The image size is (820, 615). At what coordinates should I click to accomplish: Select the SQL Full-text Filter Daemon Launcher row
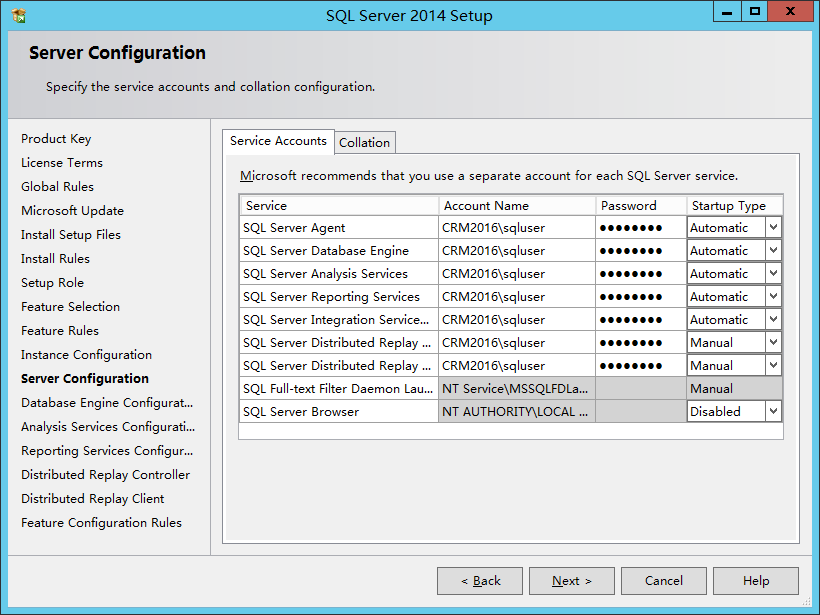coord(511,389)
